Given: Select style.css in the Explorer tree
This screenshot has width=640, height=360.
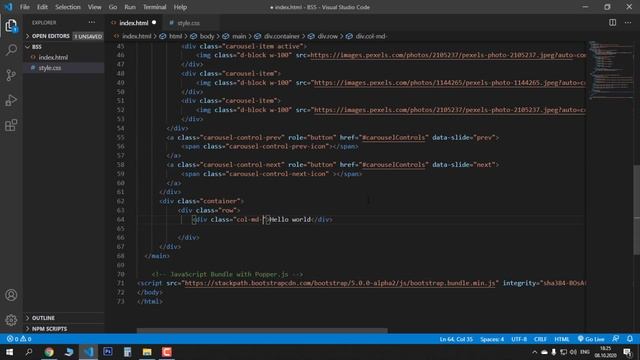Looking at the screenshot, I should (x=63, y=68).
